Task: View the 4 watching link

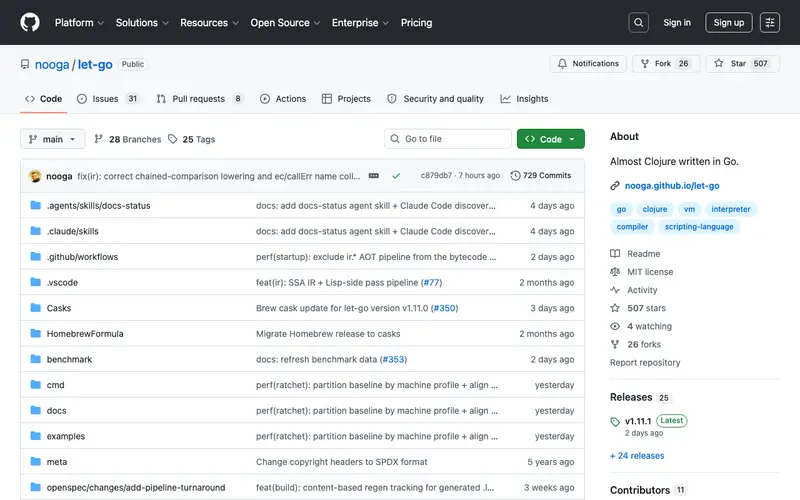Action: 641,326
